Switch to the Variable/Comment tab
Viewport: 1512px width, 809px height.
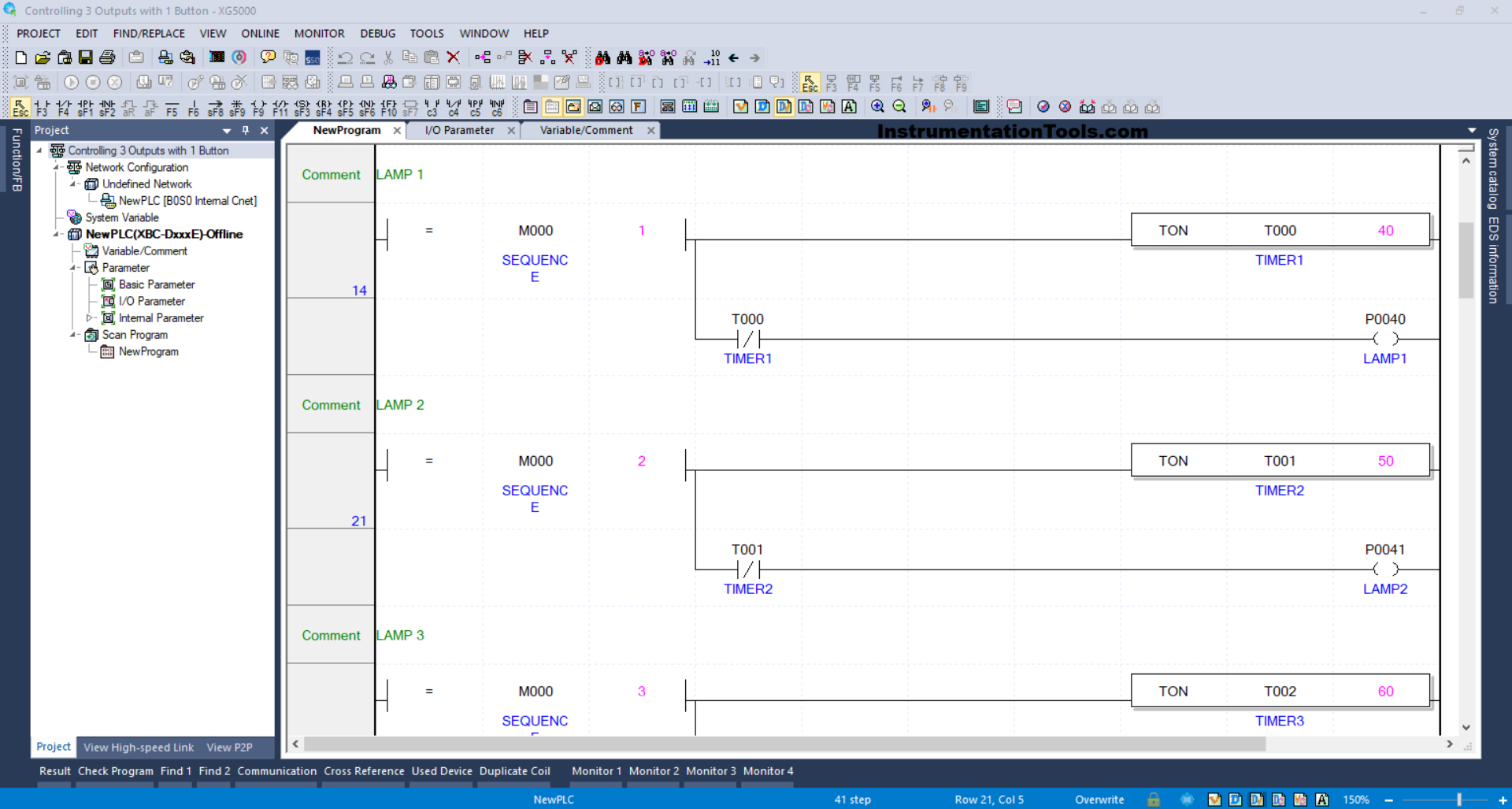(x=586, y=131)
